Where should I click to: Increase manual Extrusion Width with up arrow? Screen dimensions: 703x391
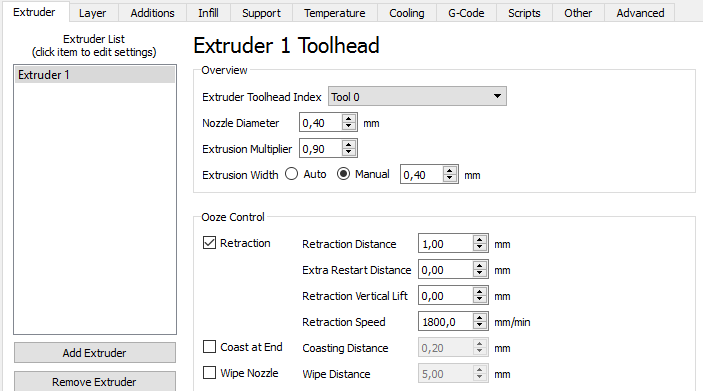[450, 170]
